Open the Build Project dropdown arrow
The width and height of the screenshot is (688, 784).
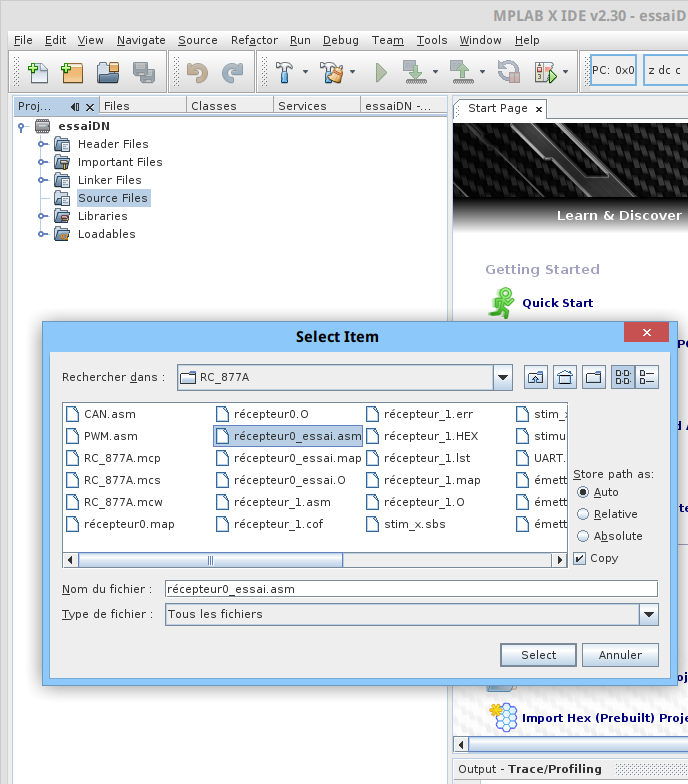click(305, 72)
